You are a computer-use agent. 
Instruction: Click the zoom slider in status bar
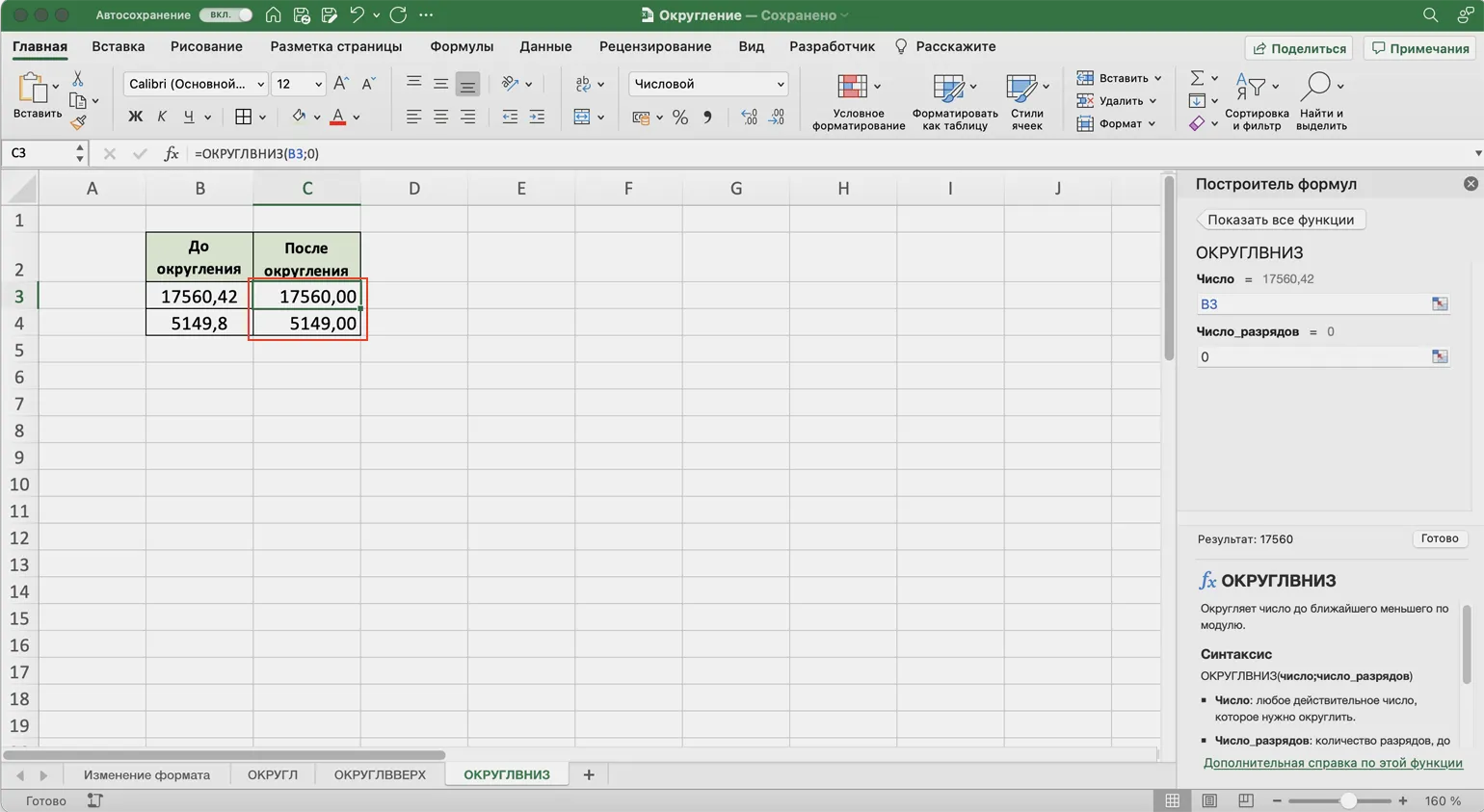tap(1347, 800)
